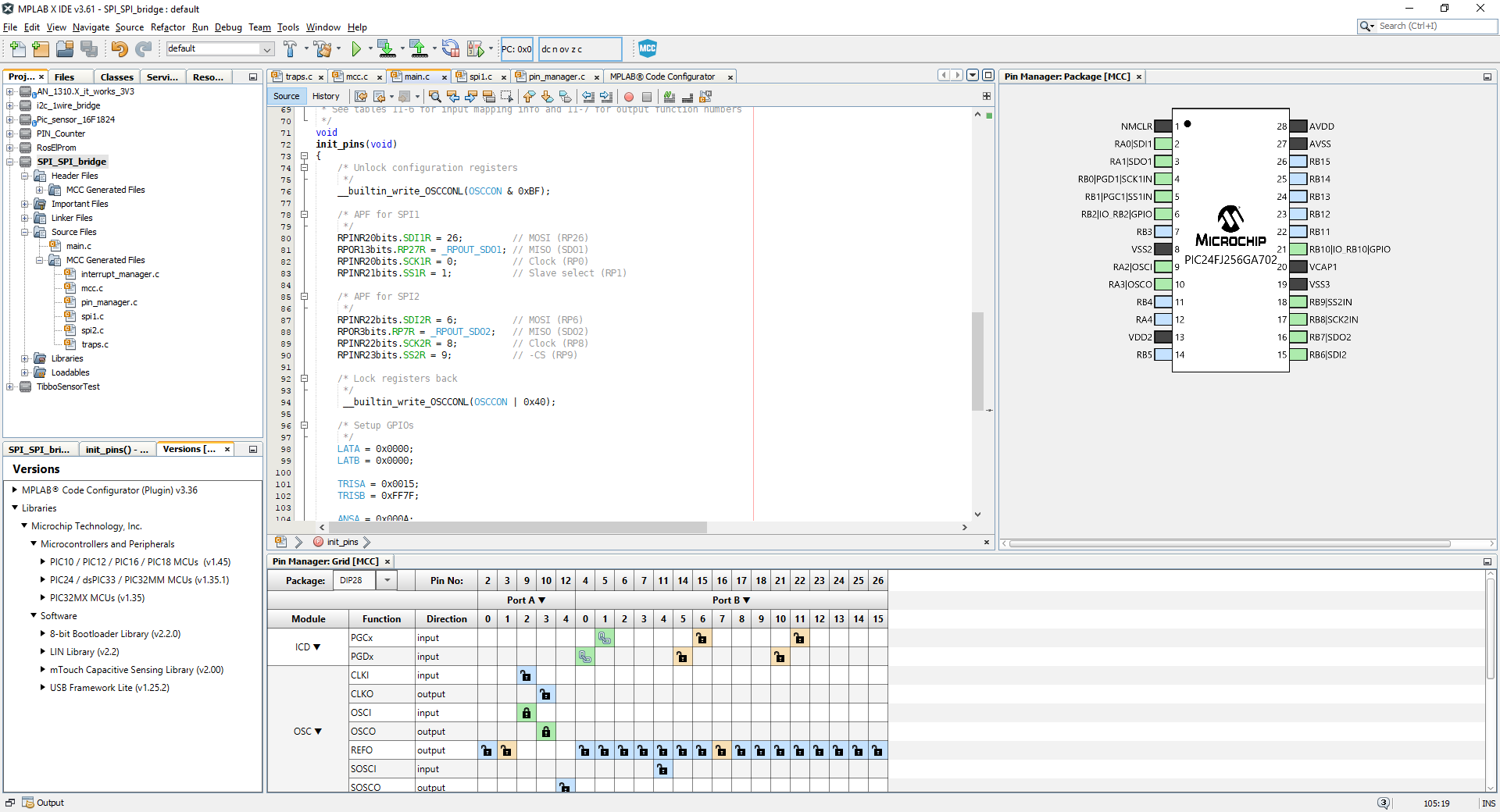Switch to the spi1.c editor tab
The height and width of the screenshot is (812, 1500).
pyautogui.click(x=480, y=77)
